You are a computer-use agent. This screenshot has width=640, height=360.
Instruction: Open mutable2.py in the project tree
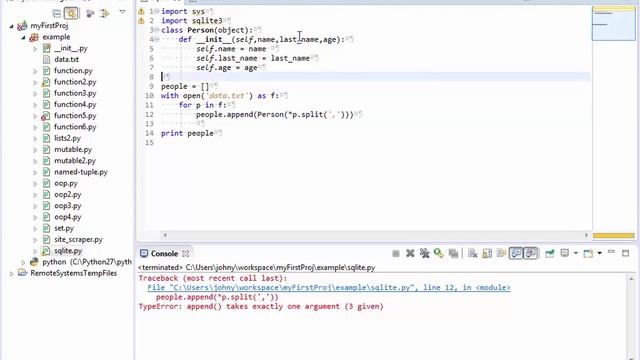(x=75, y=161)
